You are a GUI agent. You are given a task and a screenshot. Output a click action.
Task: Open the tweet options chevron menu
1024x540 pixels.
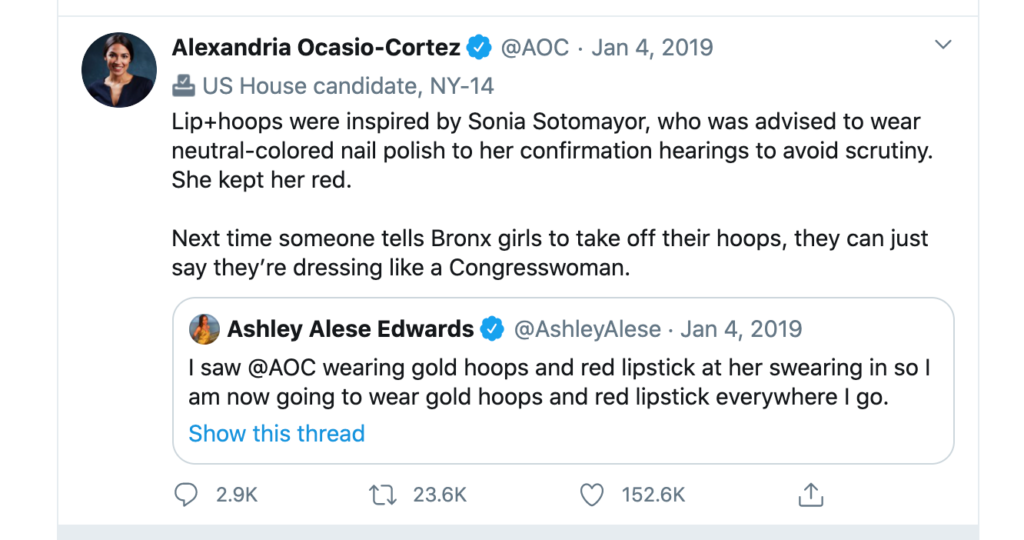(942, 45)
